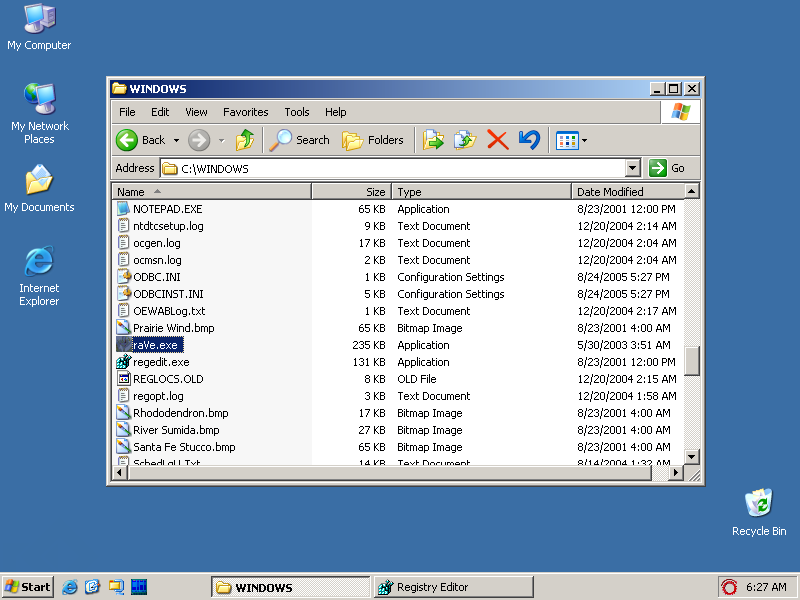Click the 235 KB size of raVe.exe

point(368,345)
